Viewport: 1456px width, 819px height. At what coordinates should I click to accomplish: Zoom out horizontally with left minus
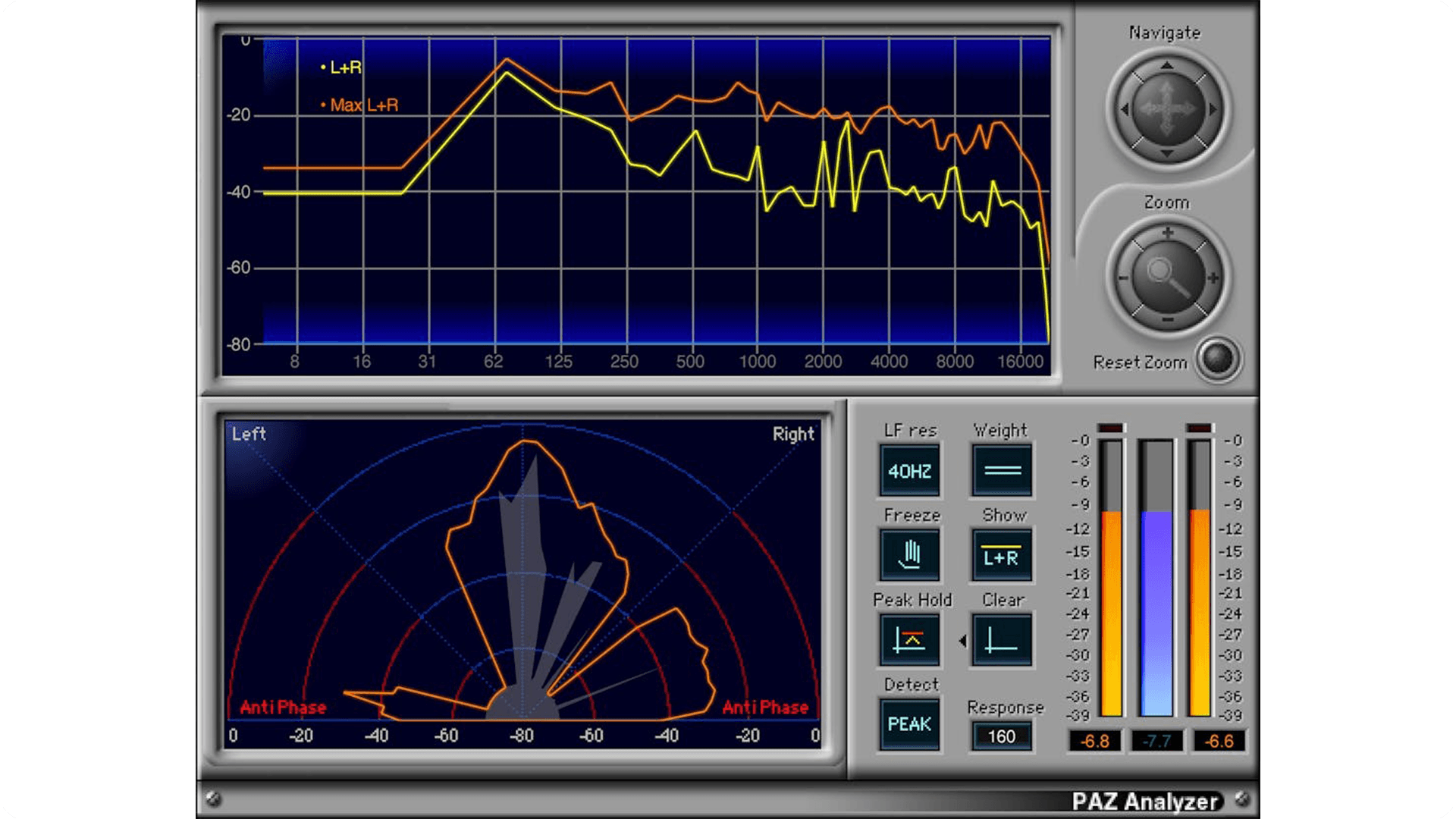tap(1123, 278)
